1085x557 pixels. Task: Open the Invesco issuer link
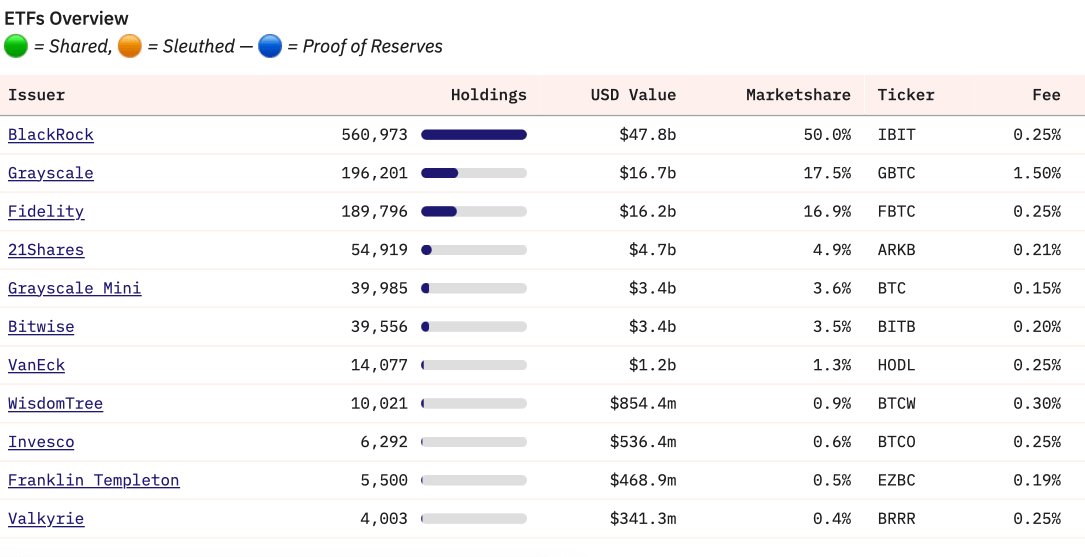click(x=41, y=441)
